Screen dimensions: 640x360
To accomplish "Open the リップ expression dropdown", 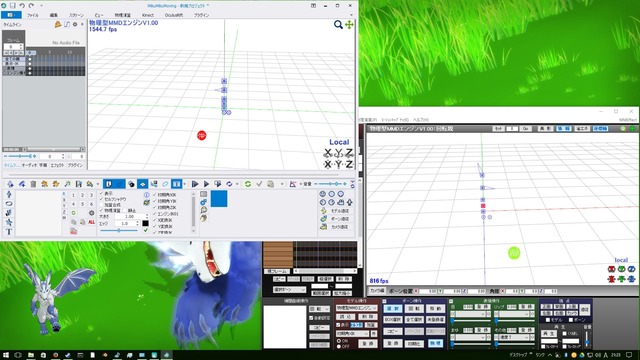I will point(514,314).
